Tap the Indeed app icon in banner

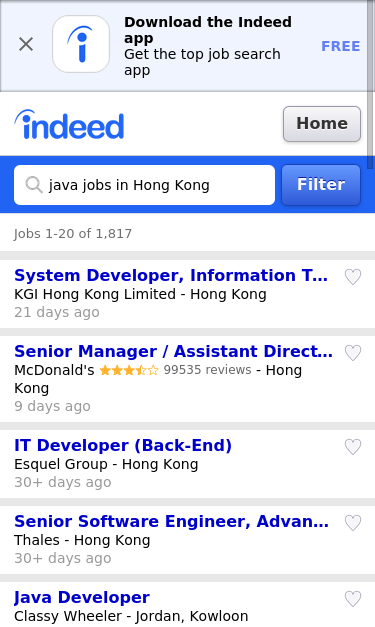[81, 44]
